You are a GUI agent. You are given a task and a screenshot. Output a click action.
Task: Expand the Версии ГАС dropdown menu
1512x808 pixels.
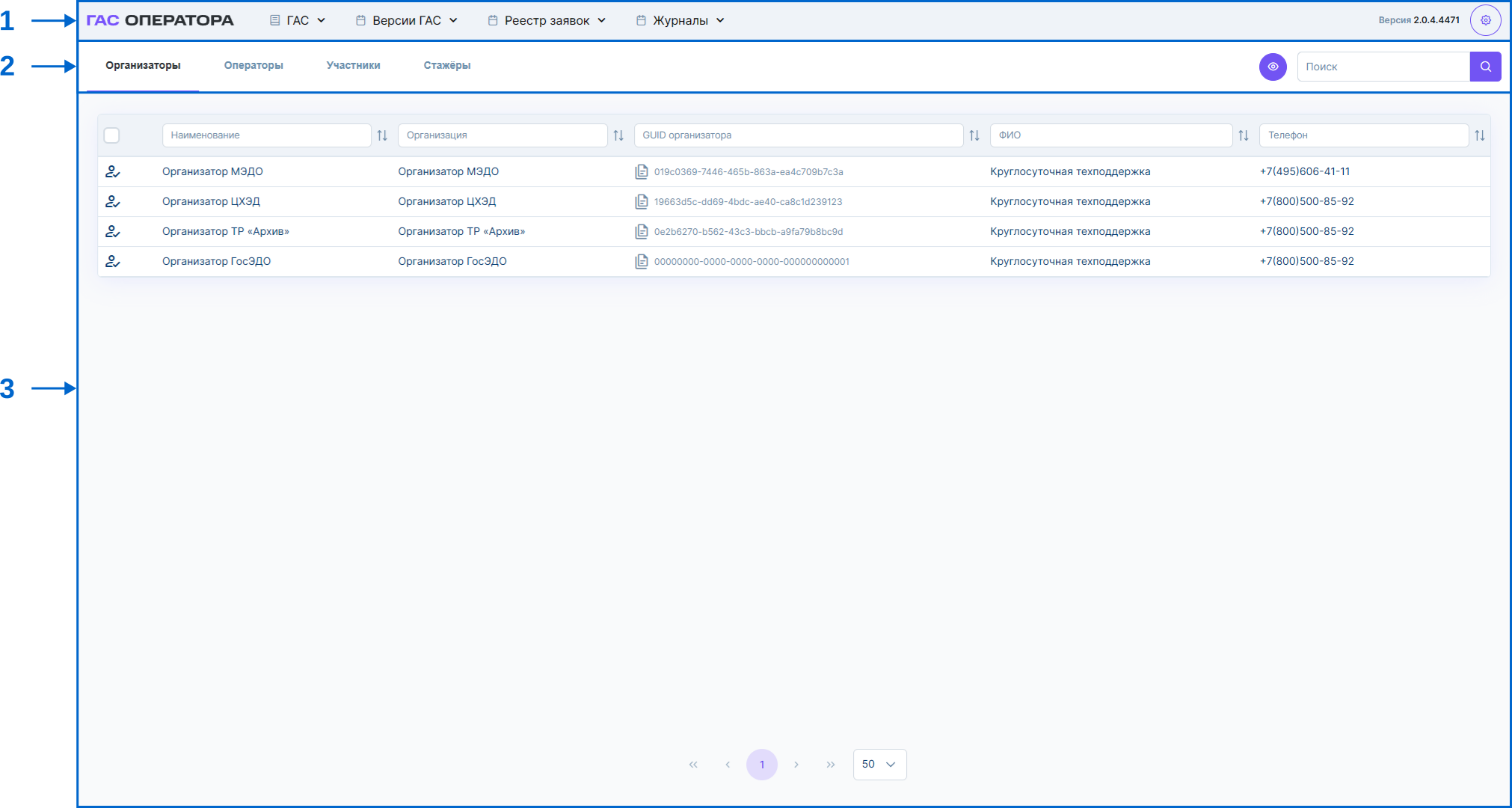[407, 20]
